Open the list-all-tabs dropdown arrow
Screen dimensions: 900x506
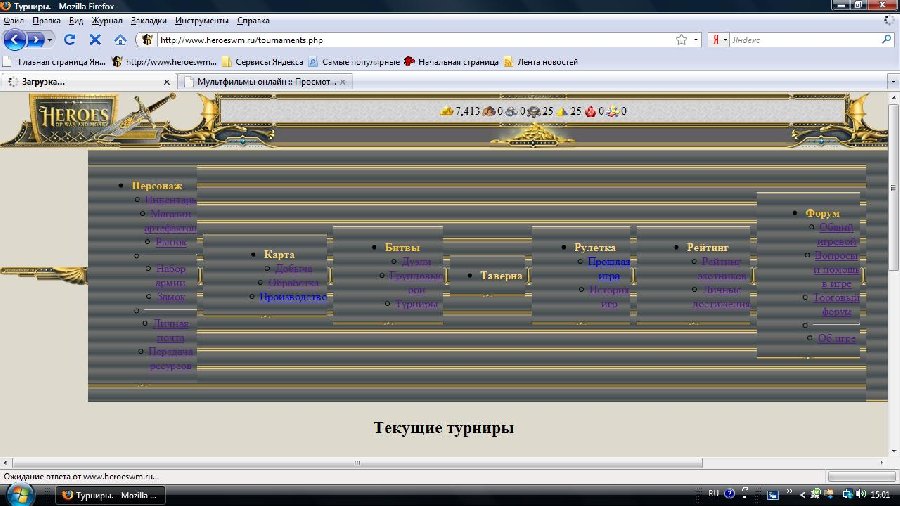(893, 82)
